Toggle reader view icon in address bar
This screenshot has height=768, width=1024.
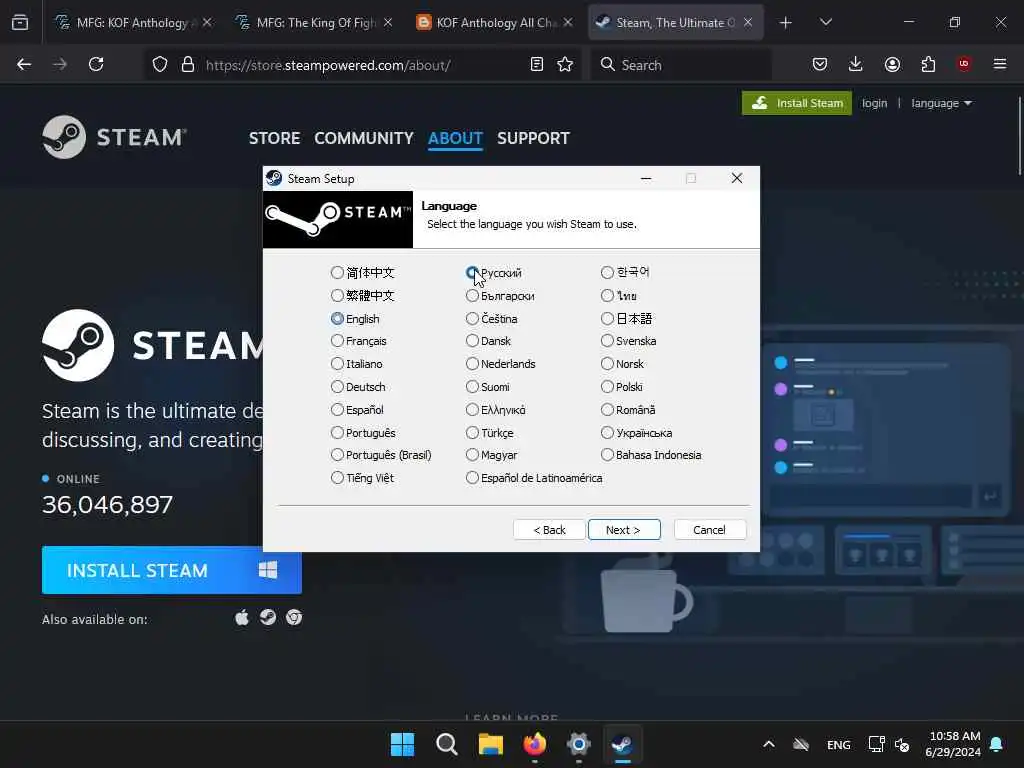pyautogui.click(x=537, y=65)
